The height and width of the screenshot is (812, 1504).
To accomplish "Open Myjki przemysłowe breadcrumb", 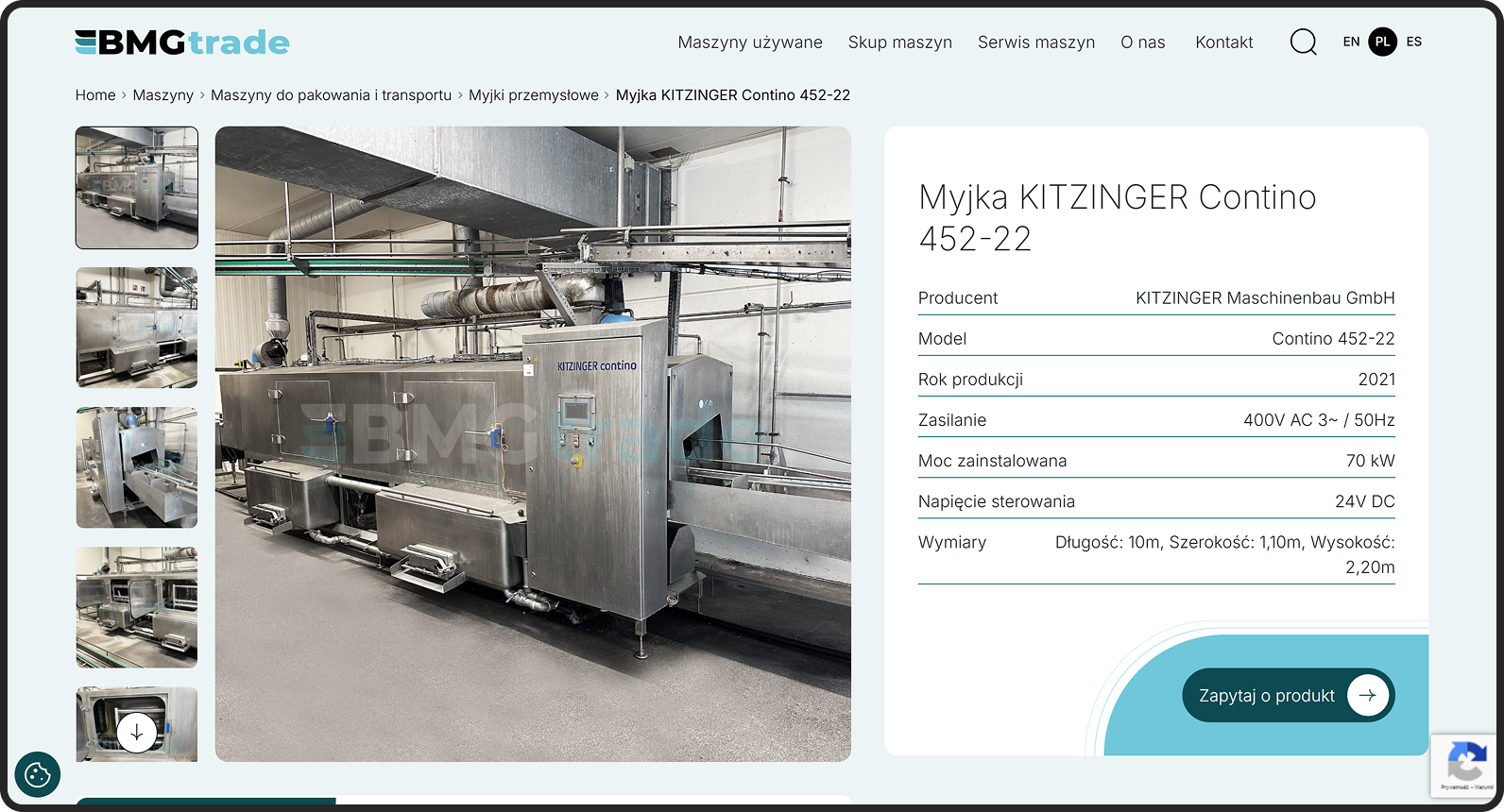I will [534, 95].
